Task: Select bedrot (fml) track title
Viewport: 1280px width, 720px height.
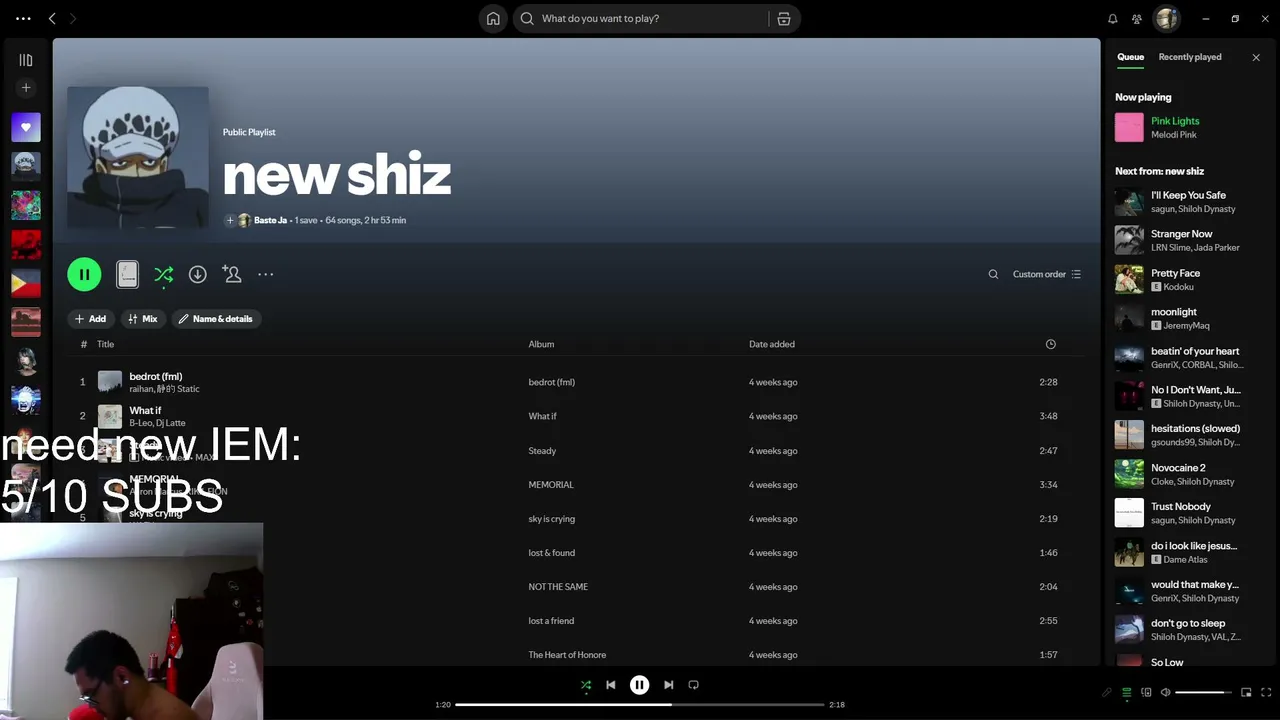Action: click(x=156, y=376)
